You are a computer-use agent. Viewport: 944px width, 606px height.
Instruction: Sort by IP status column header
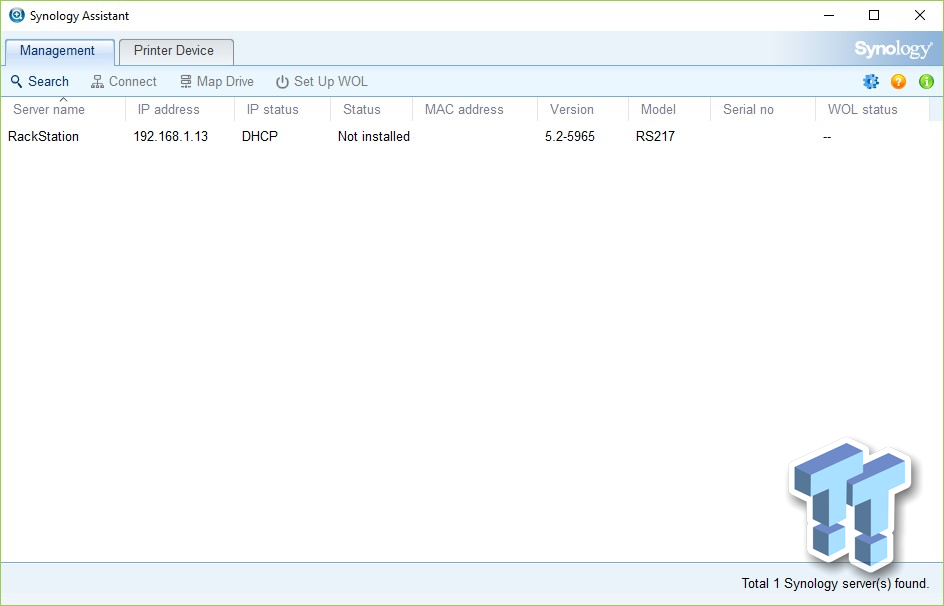pyautogui.click(x=282, y=110)
